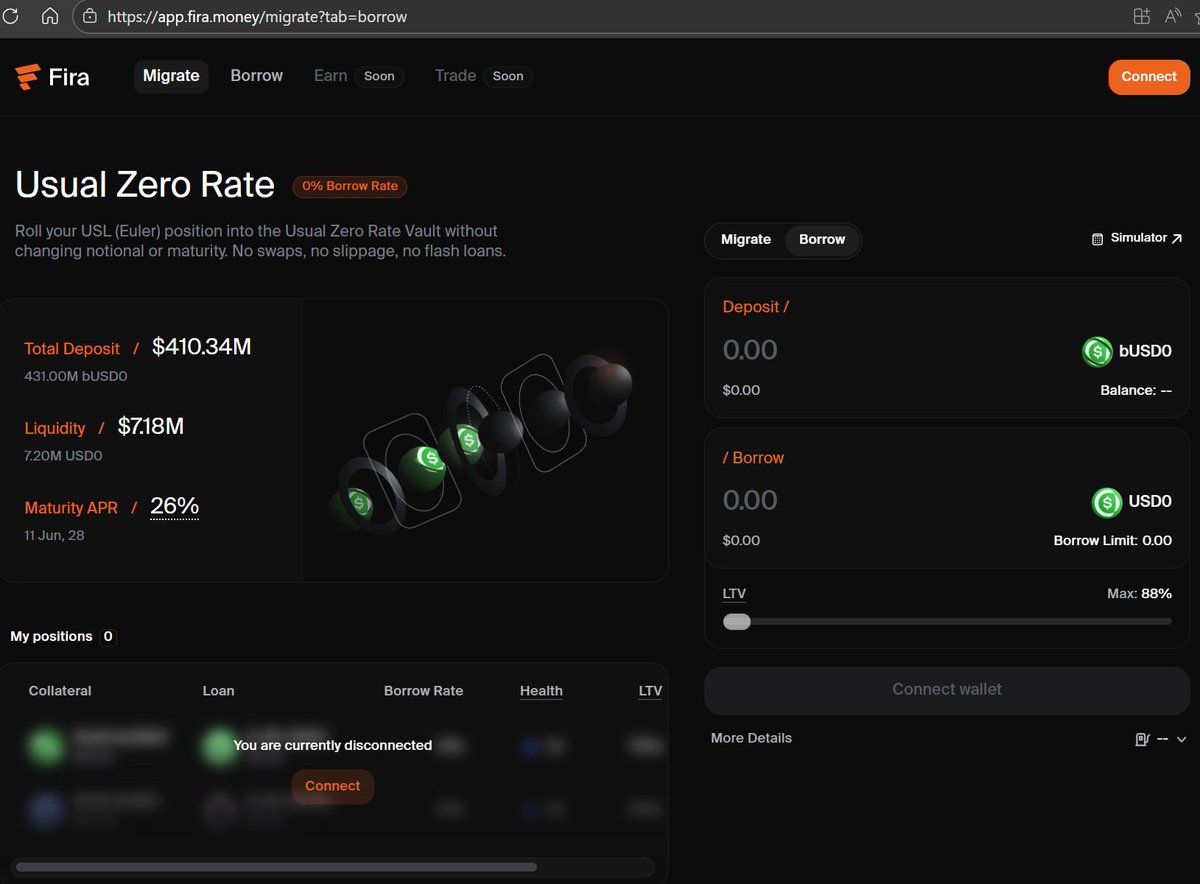Screen dimensions: 1200x884
Task: Click the orange Connect button in header
Action: [1149, 77]
